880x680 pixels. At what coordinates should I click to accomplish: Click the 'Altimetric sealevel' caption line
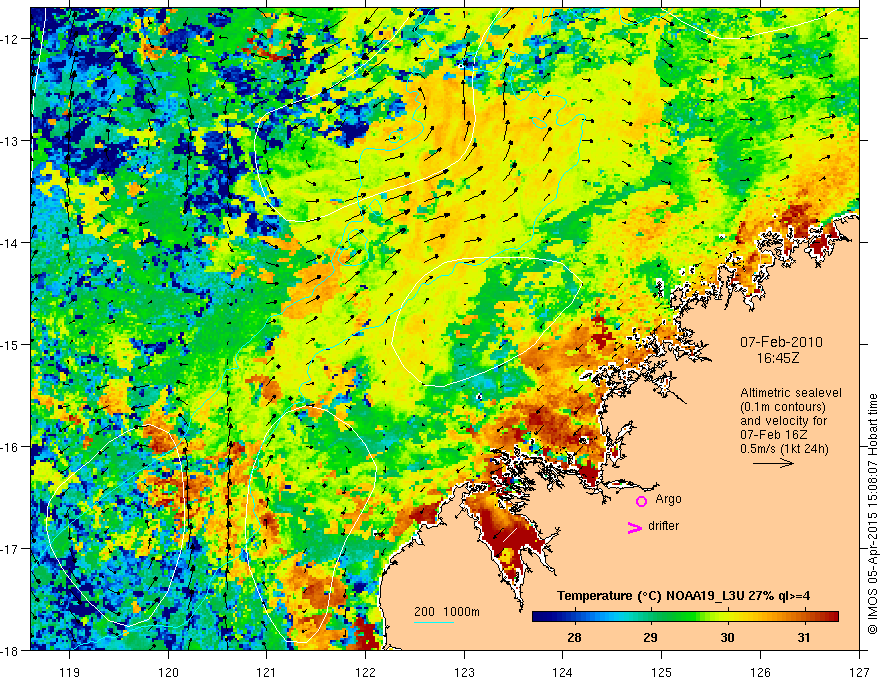[791, 393]
